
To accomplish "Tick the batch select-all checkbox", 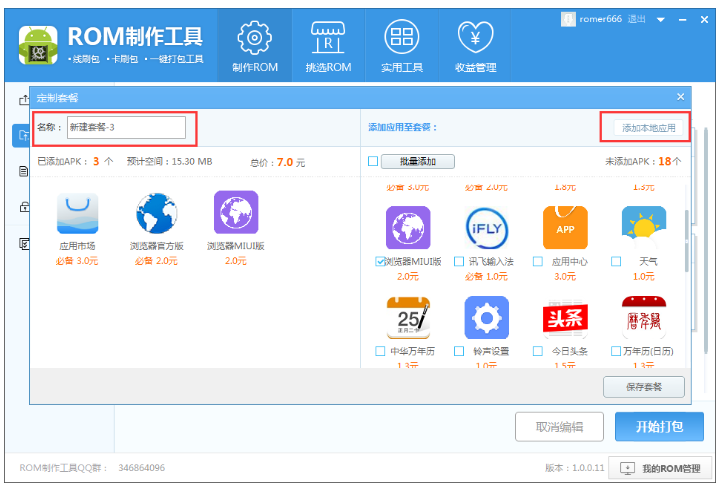I will (x=373, y=161).
